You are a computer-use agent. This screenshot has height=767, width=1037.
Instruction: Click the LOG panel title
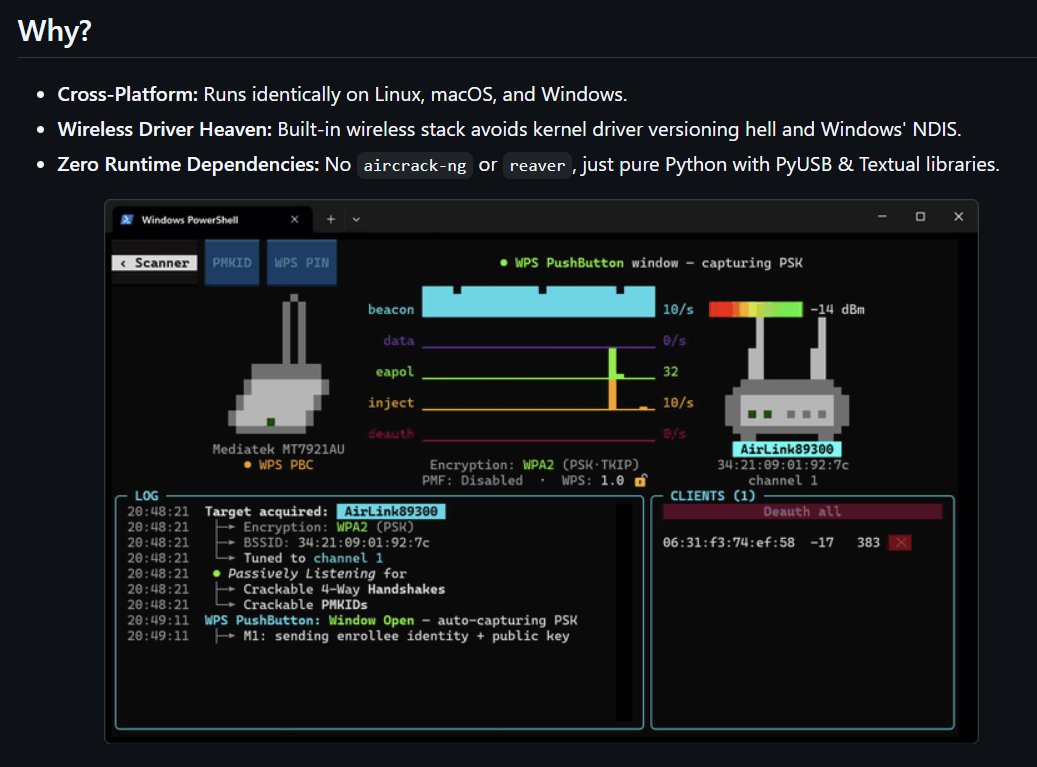coord(146,496)
